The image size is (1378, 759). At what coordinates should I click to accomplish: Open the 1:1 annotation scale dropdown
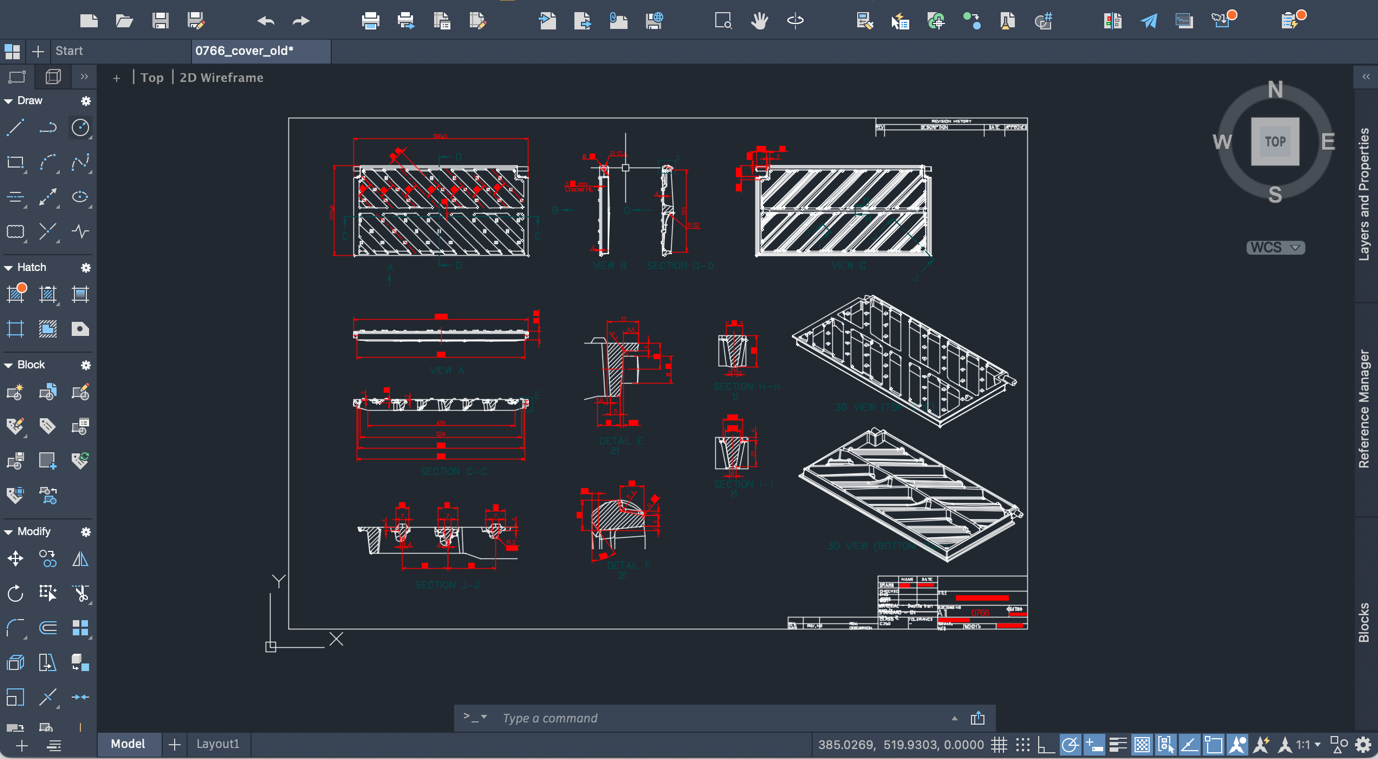pyautogui.click(x=1308, y=745)
